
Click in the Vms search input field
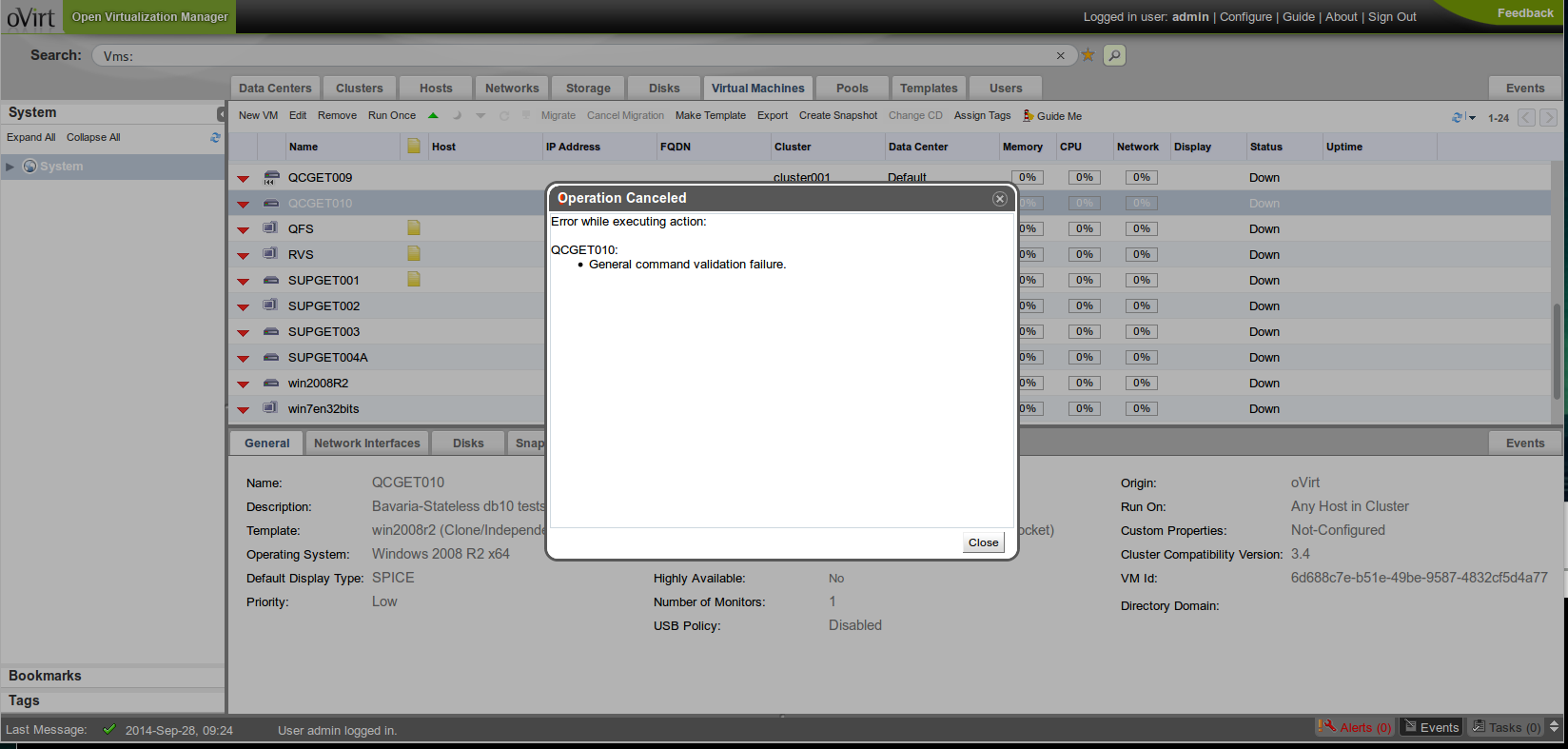tap(571, 56)
